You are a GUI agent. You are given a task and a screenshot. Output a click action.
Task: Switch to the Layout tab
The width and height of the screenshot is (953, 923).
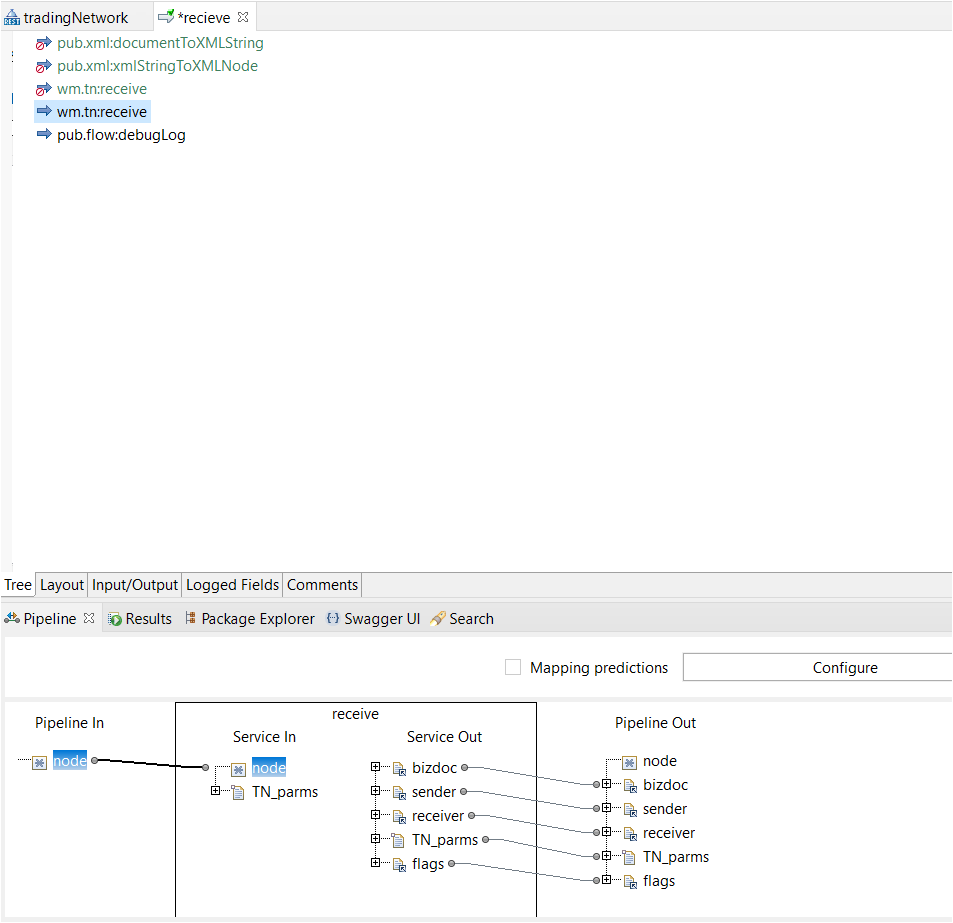point(61,585)
